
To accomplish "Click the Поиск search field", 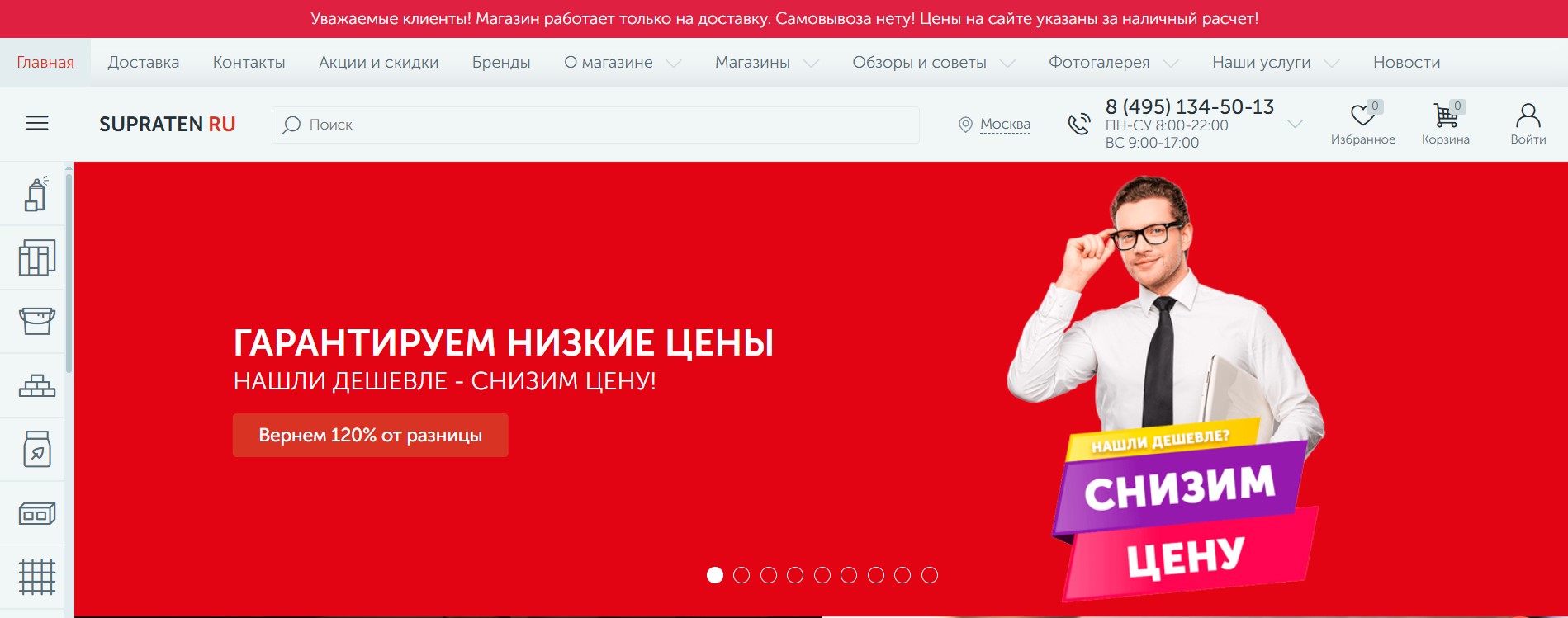I will click(595, 125).
